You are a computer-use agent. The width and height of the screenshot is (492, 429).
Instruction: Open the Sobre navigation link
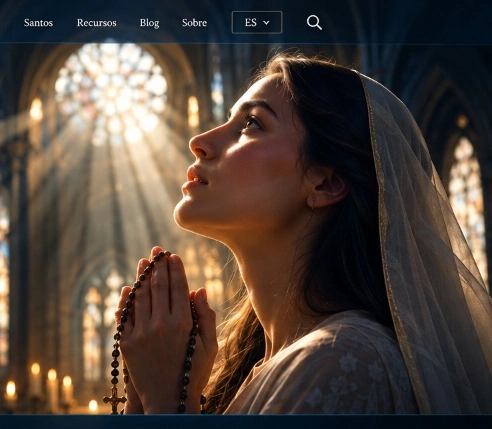pos(194,23)
